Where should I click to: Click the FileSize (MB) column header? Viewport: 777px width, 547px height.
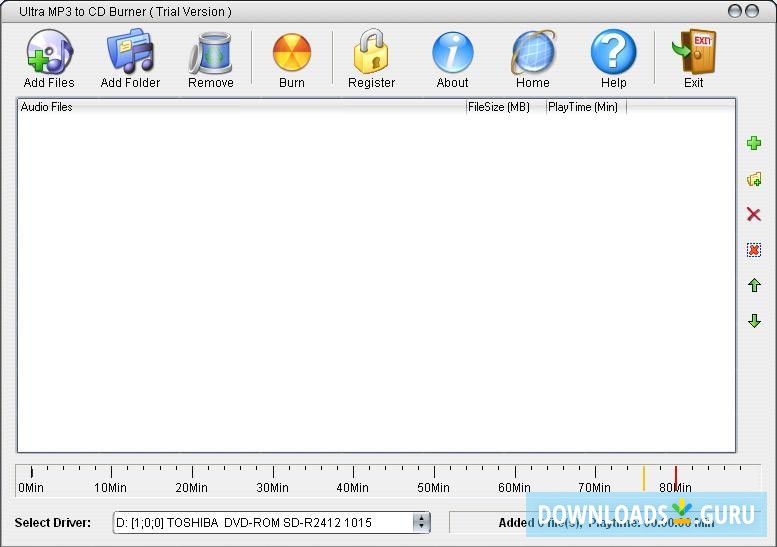pos(506,107)
